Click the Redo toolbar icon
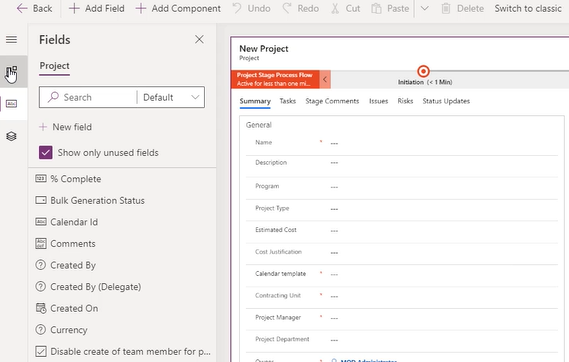Screen dimensions: 569x362 point(287,8)
